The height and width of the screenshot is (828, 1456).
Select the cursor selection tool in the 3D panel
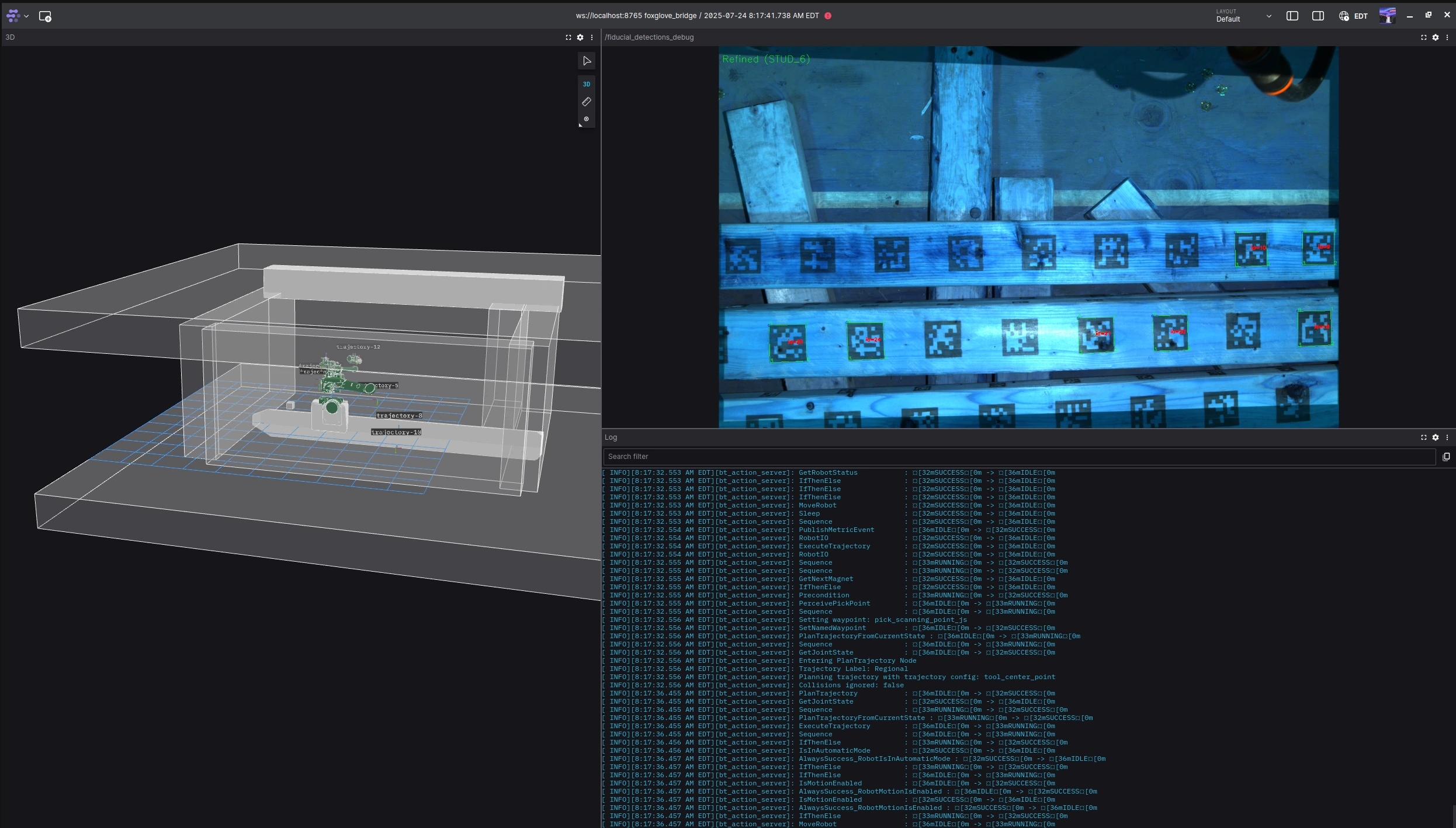point(586,61)
